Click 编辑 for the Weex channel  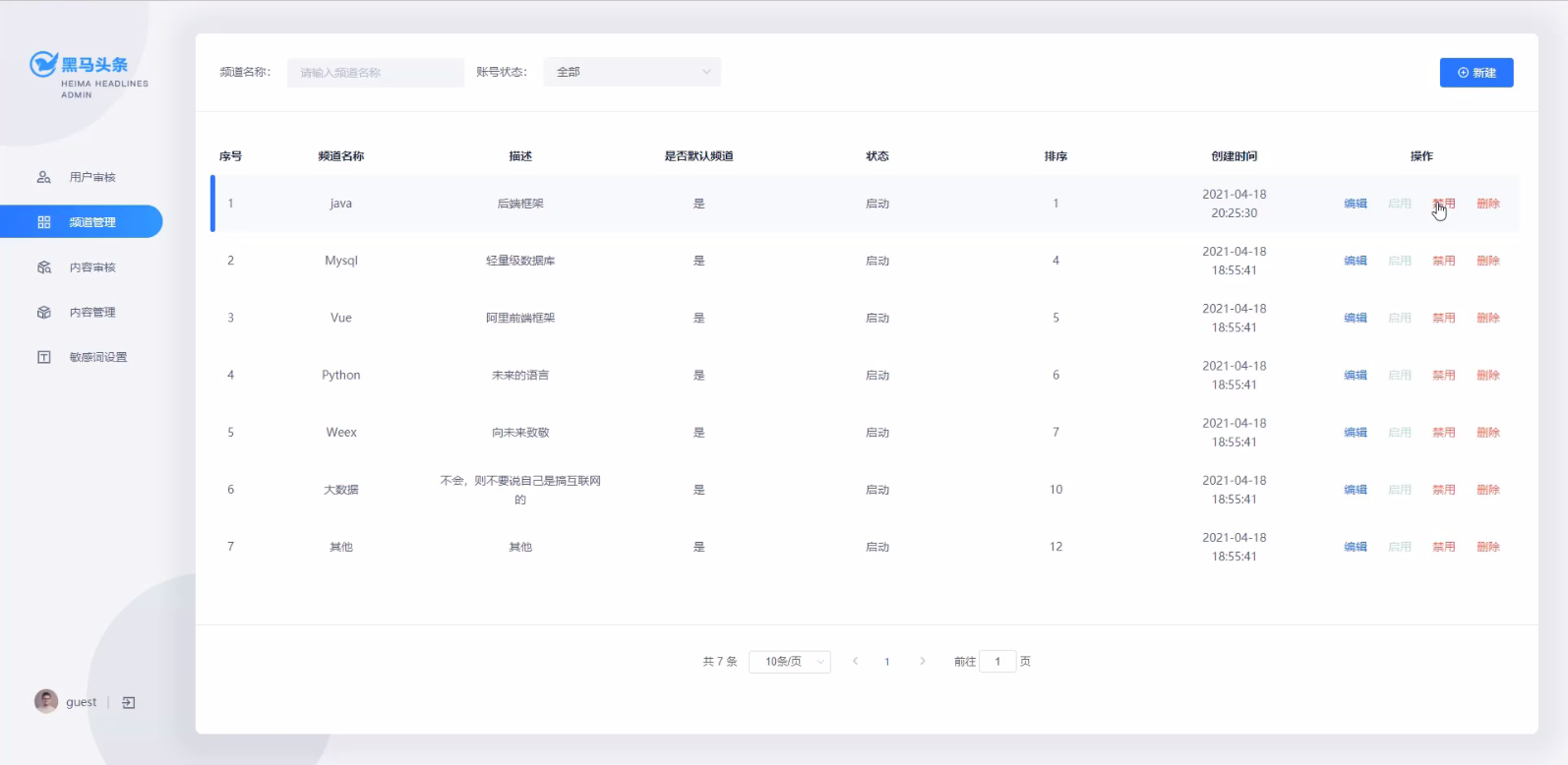1356,433
